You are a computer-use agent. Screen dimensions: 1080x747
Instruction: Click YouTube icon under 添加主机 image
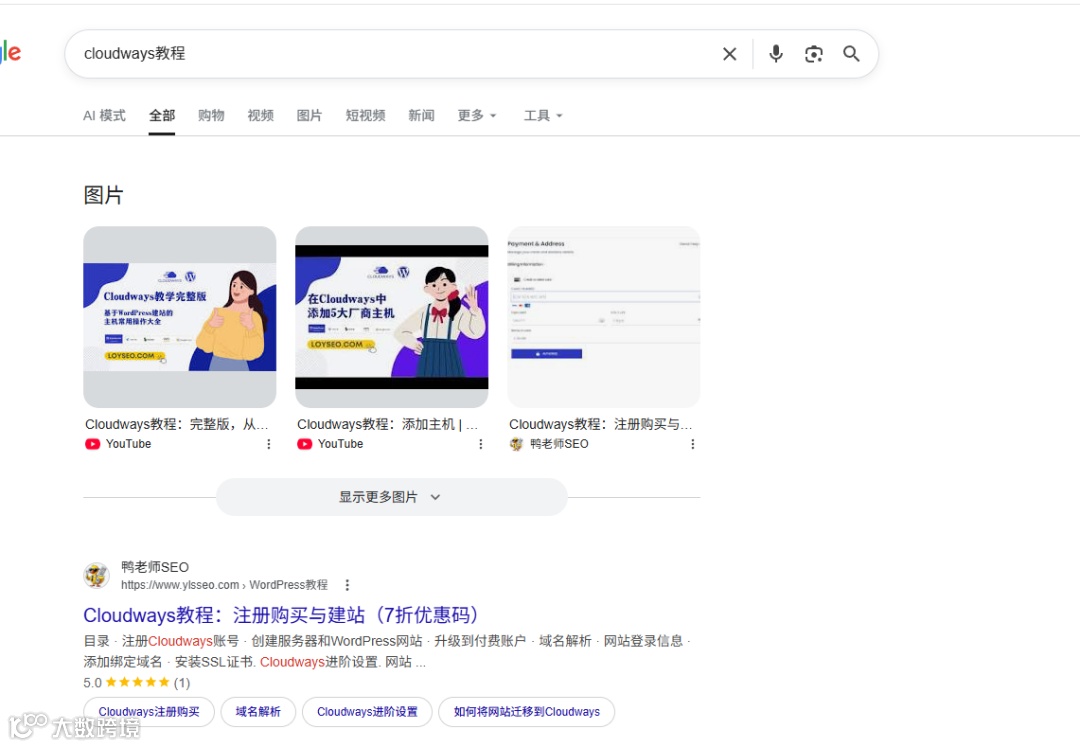[304, 444]
